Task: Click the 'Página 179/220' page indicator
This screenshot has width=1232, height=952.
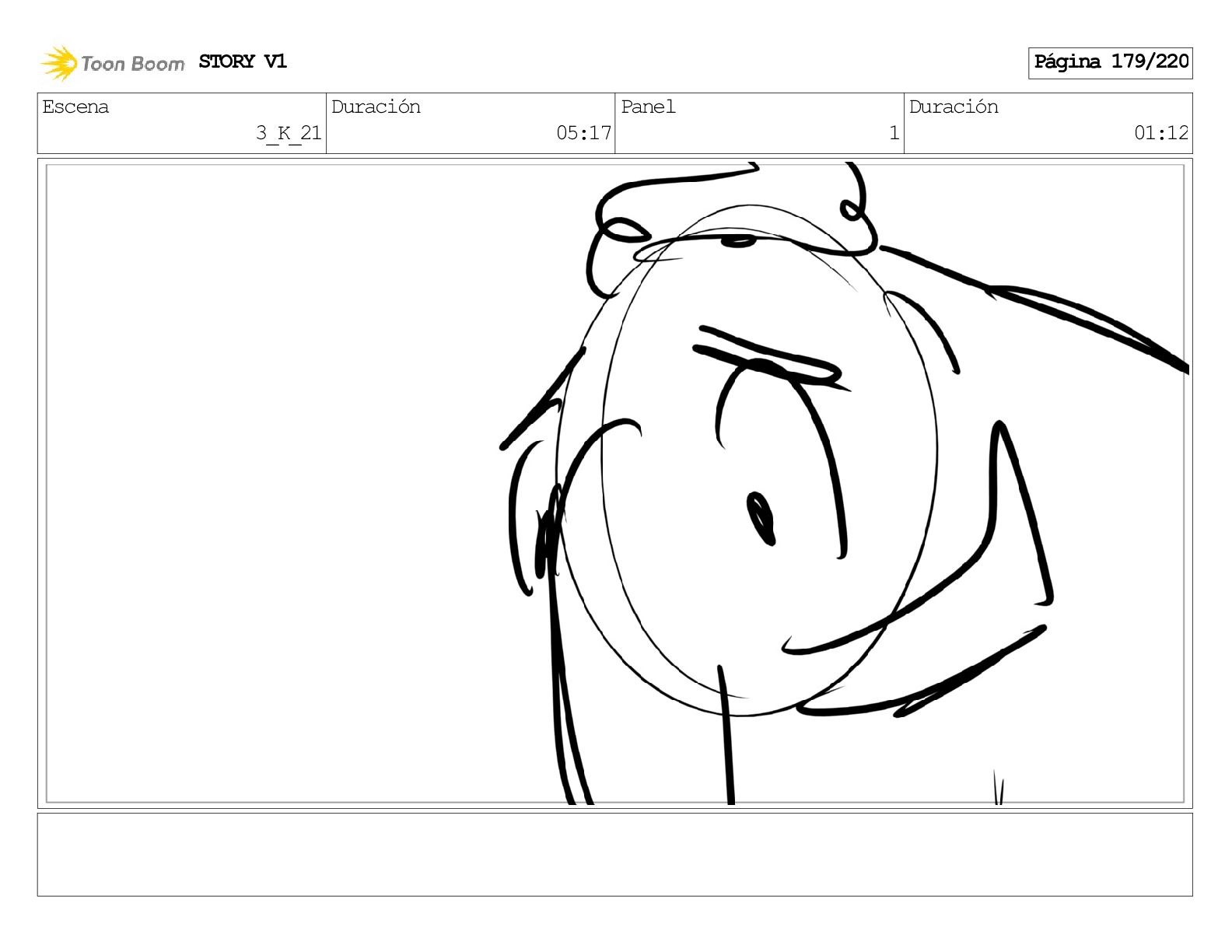Action: click(x=1110, y=62)
